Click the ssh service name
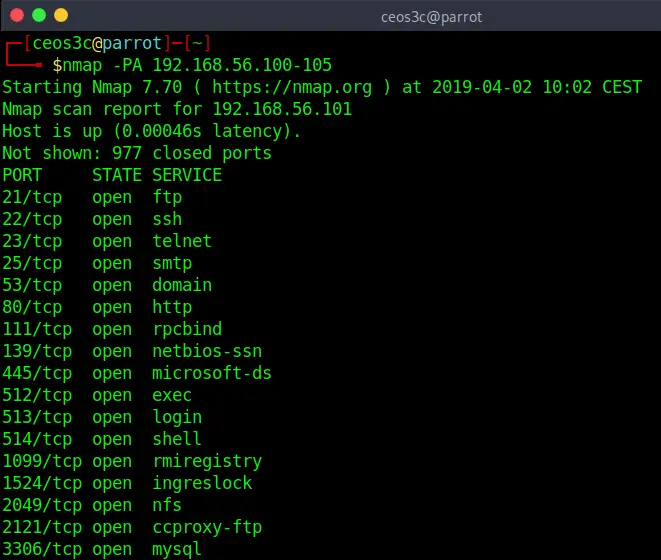This screenshot has height=560, width=661. [167, 219]
